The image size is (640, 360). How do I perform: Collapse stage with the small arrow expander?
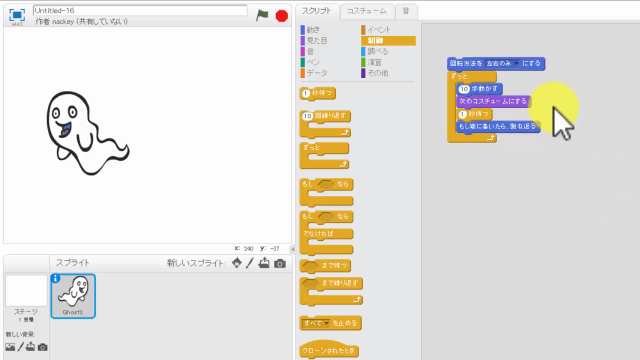pyautogui.click(x=293, y=249)
